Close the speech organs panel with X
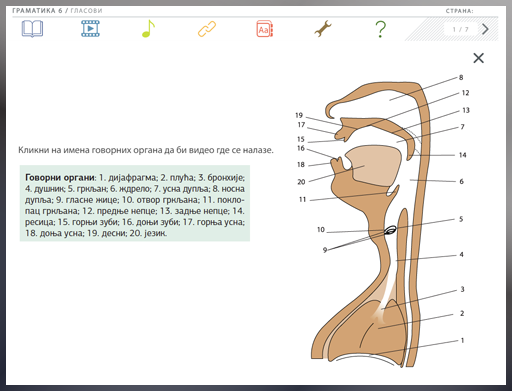 click(x=479, y=58)
